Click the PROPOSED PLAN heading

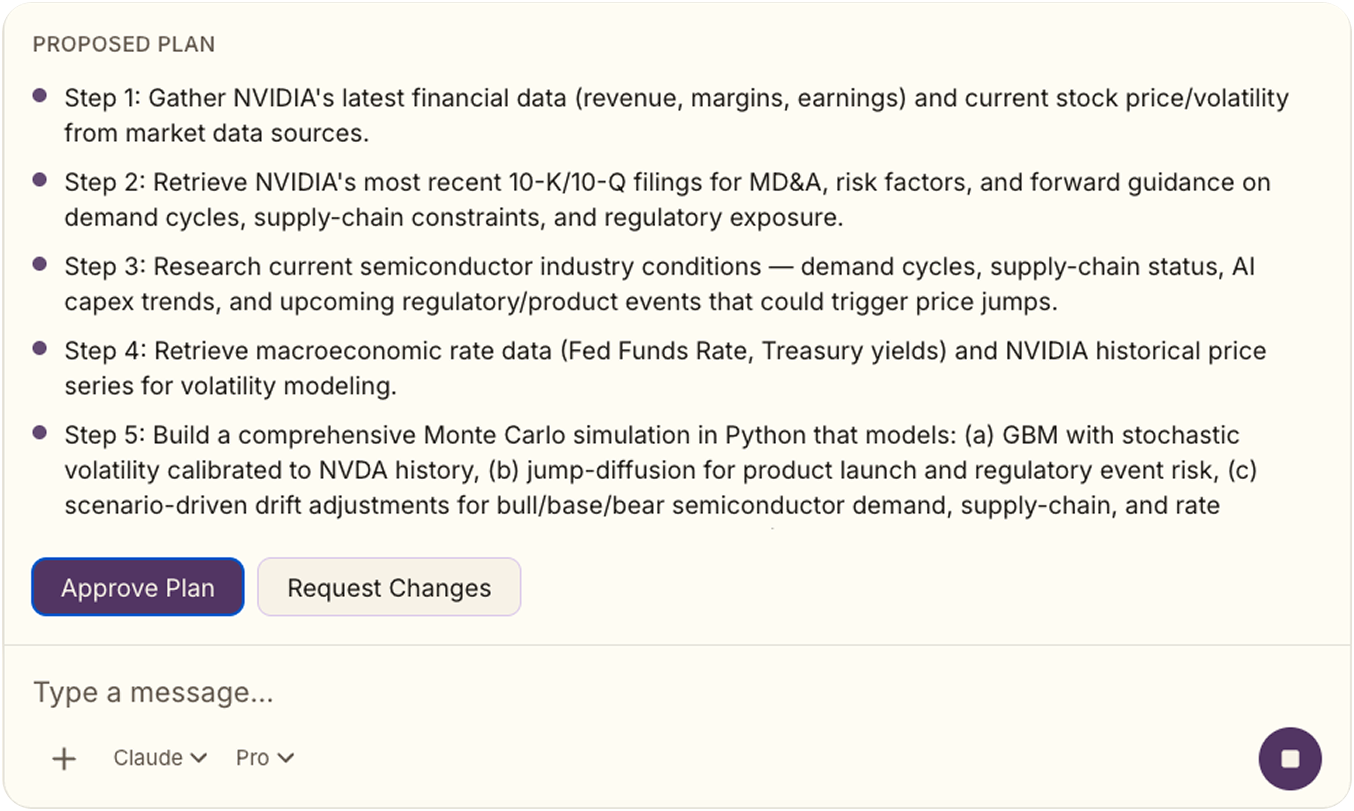[x=124, y=45]
